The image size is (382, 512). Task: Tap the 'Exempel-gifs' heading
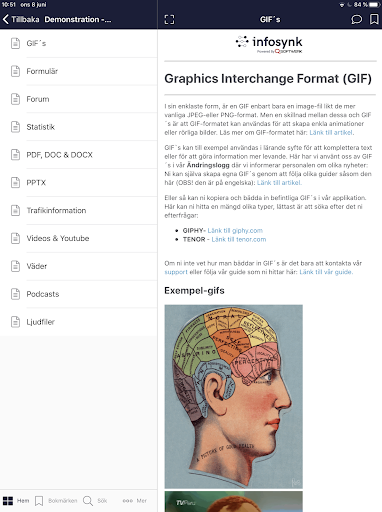coord(194,291)
